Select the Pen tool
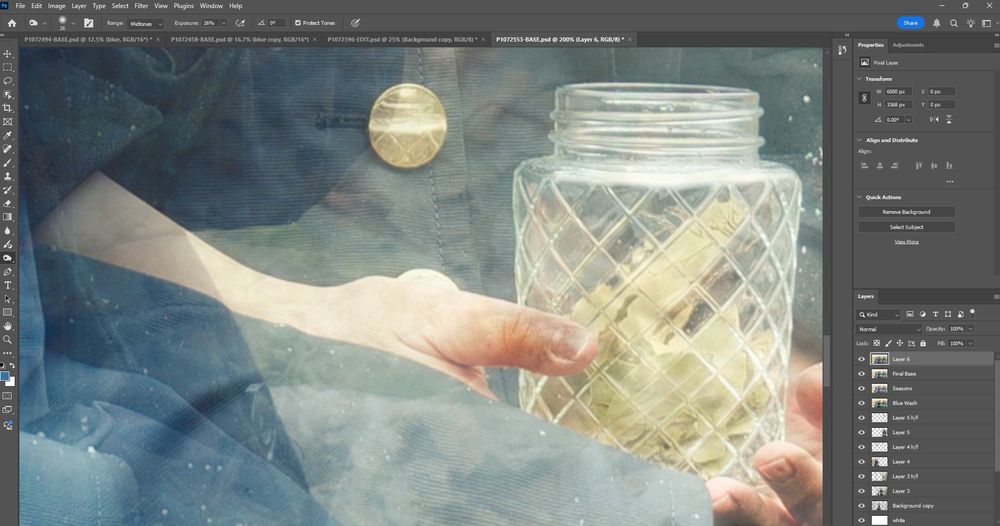 [x=8, y=272]
